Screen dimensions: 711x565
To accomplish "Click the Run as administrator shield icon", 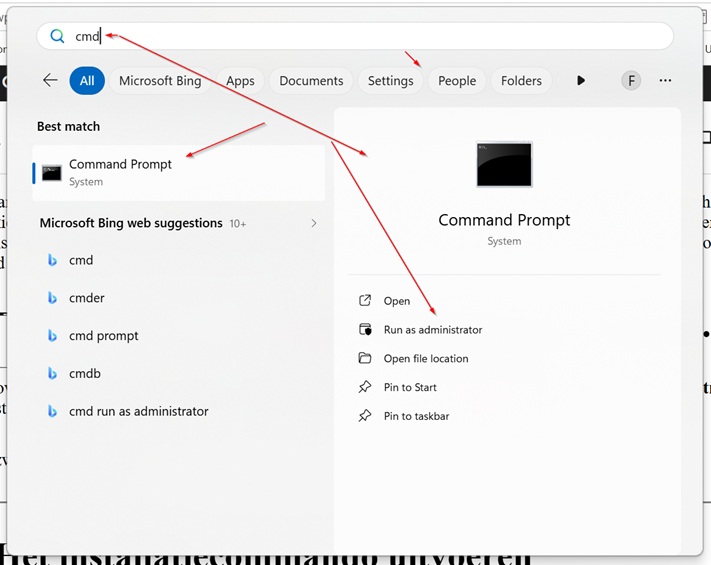I will tap(365, 329).
